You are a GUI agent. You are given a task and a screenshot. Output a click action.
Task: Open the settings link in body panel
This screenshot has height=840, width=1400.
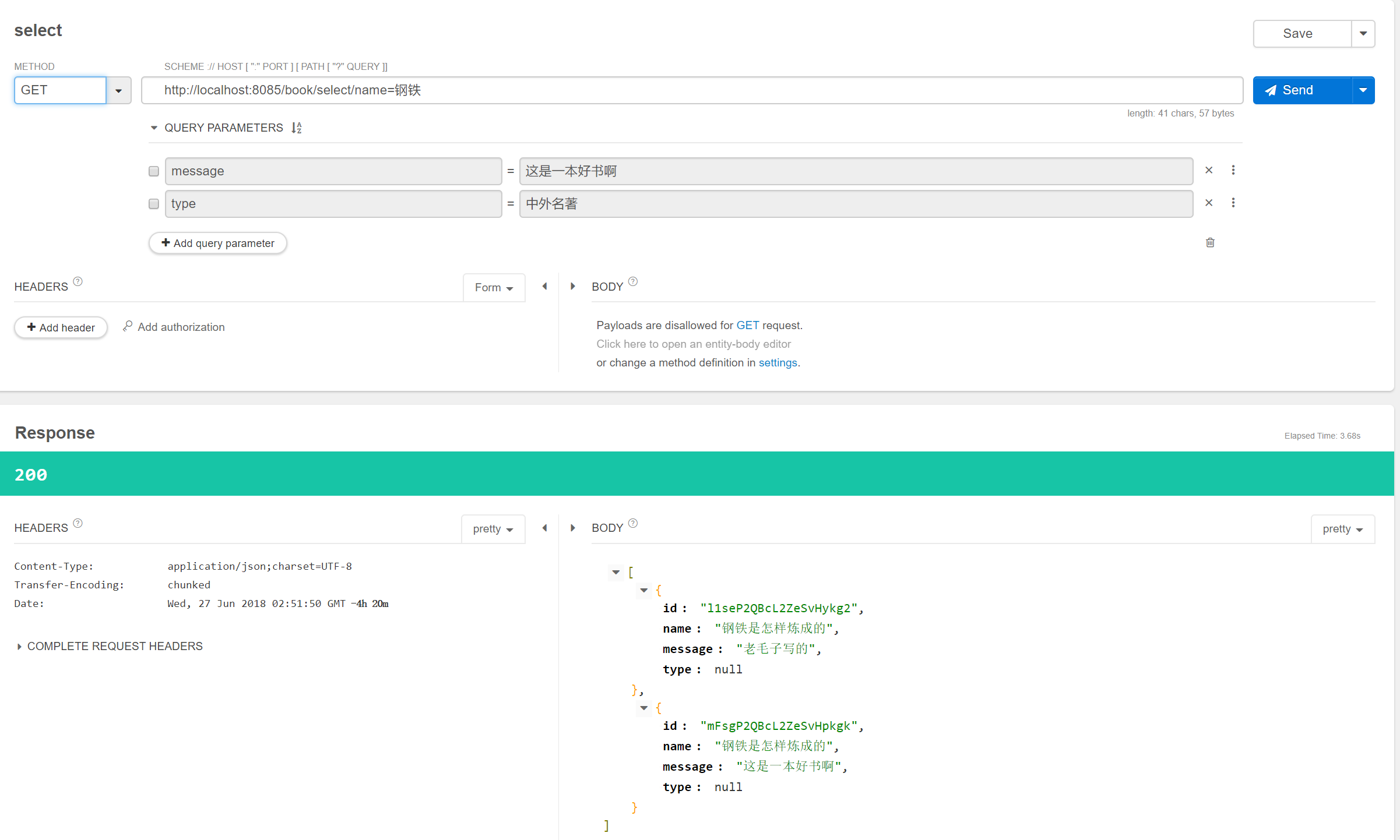pyautogui.click(x=778, y=362)
